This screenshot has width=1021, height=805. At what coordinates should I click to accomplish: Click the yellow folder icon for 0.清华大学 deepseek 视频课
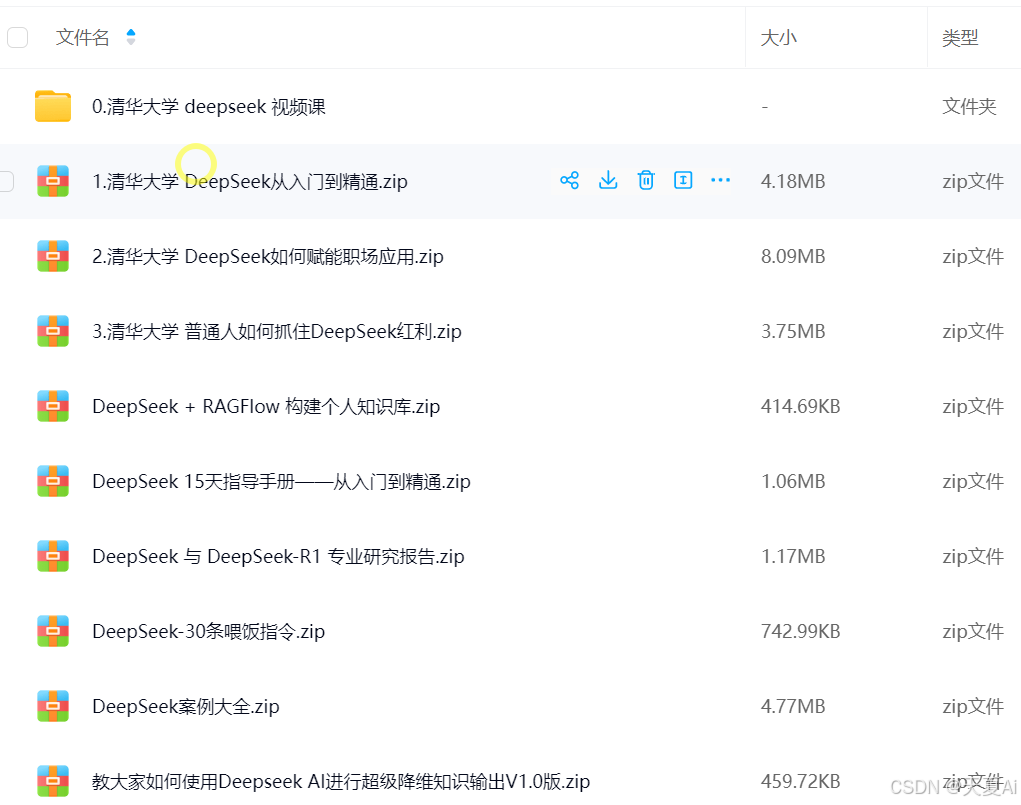pos(53,106)
